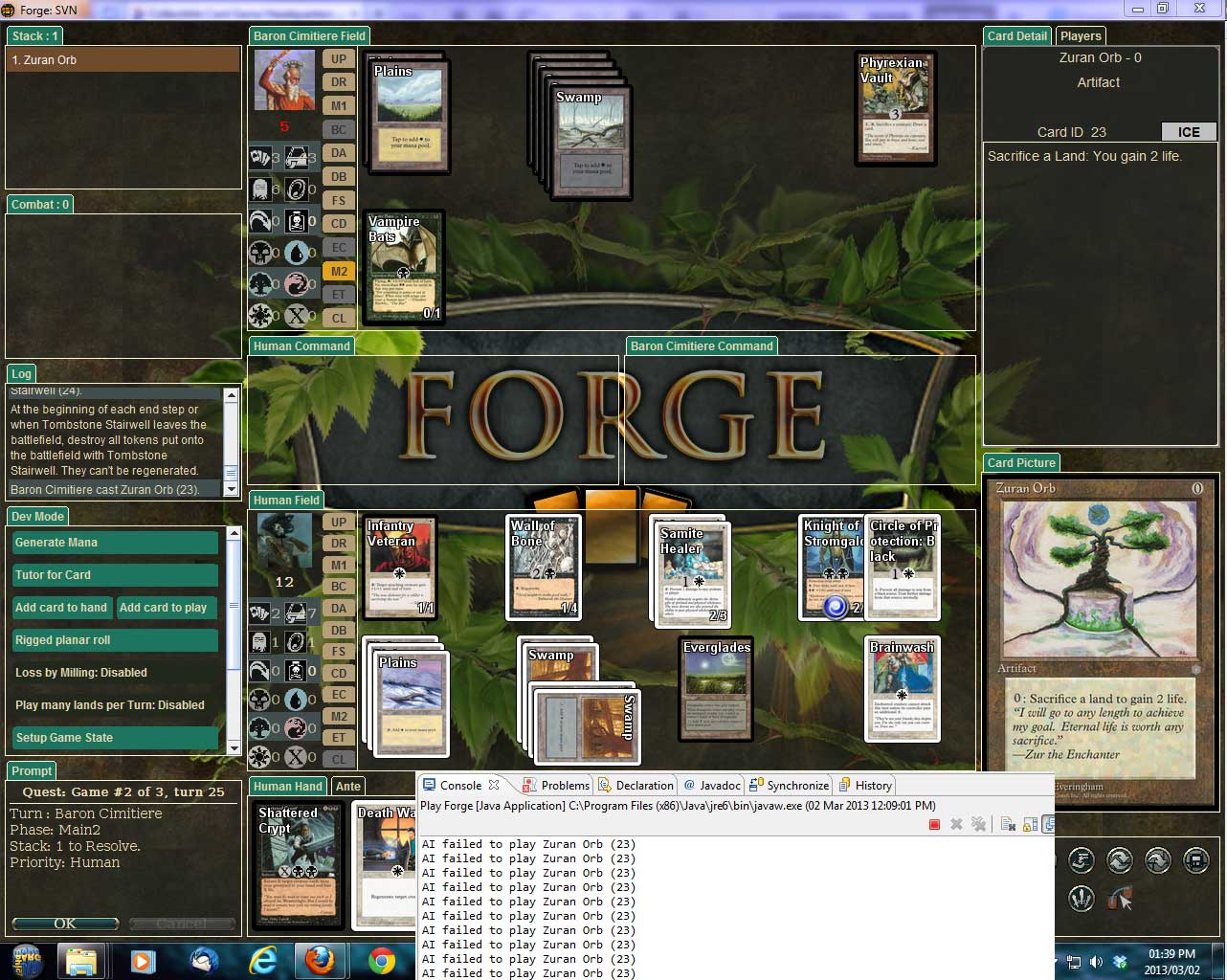1227x980 pixels.
Task: Click the Human player's poison counter icon
Action: click(x=297, y=671)
